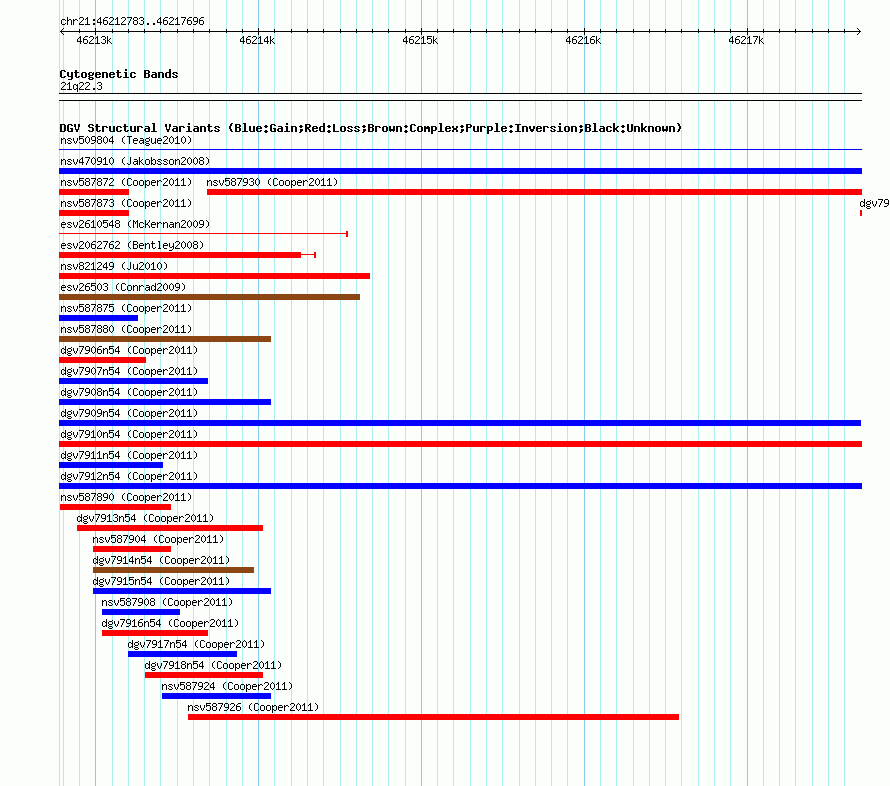Select the nsv470910 (Jakobsson2008) blue gain bar
This screenshot has height=786, width=890.
(460, 171)
